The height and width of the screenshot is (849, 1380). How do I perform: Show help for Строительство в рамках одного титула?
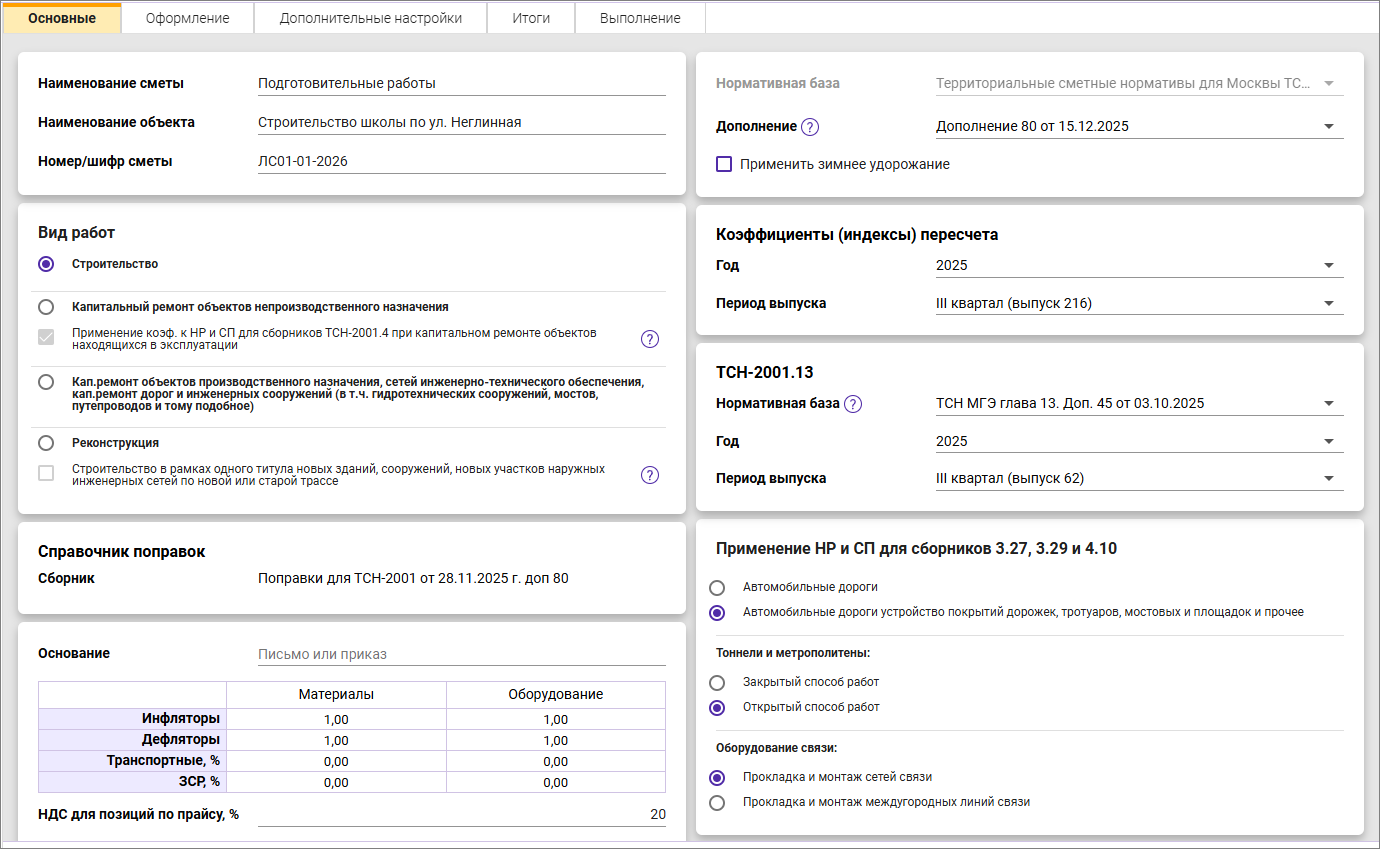pyautogui.click(x=649, y=475)
